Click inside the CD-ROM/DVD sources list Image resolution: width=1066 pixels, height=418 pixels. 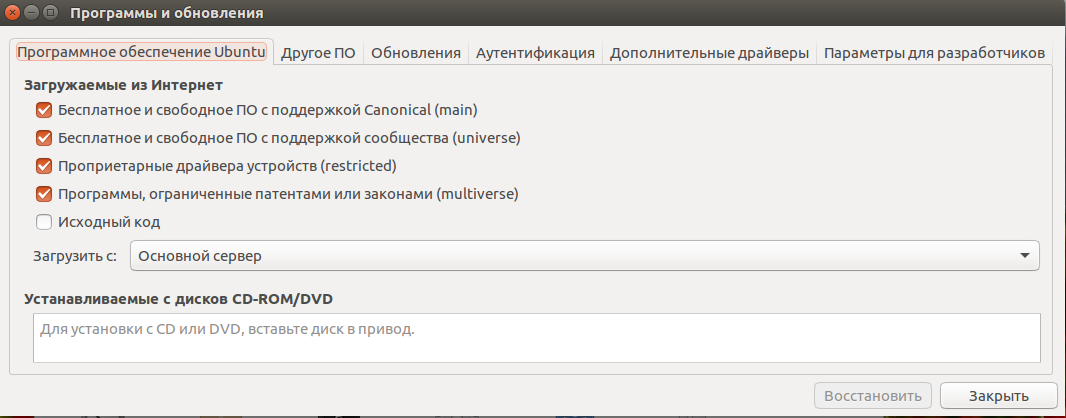pyautogui.click(x=537, y=337)
